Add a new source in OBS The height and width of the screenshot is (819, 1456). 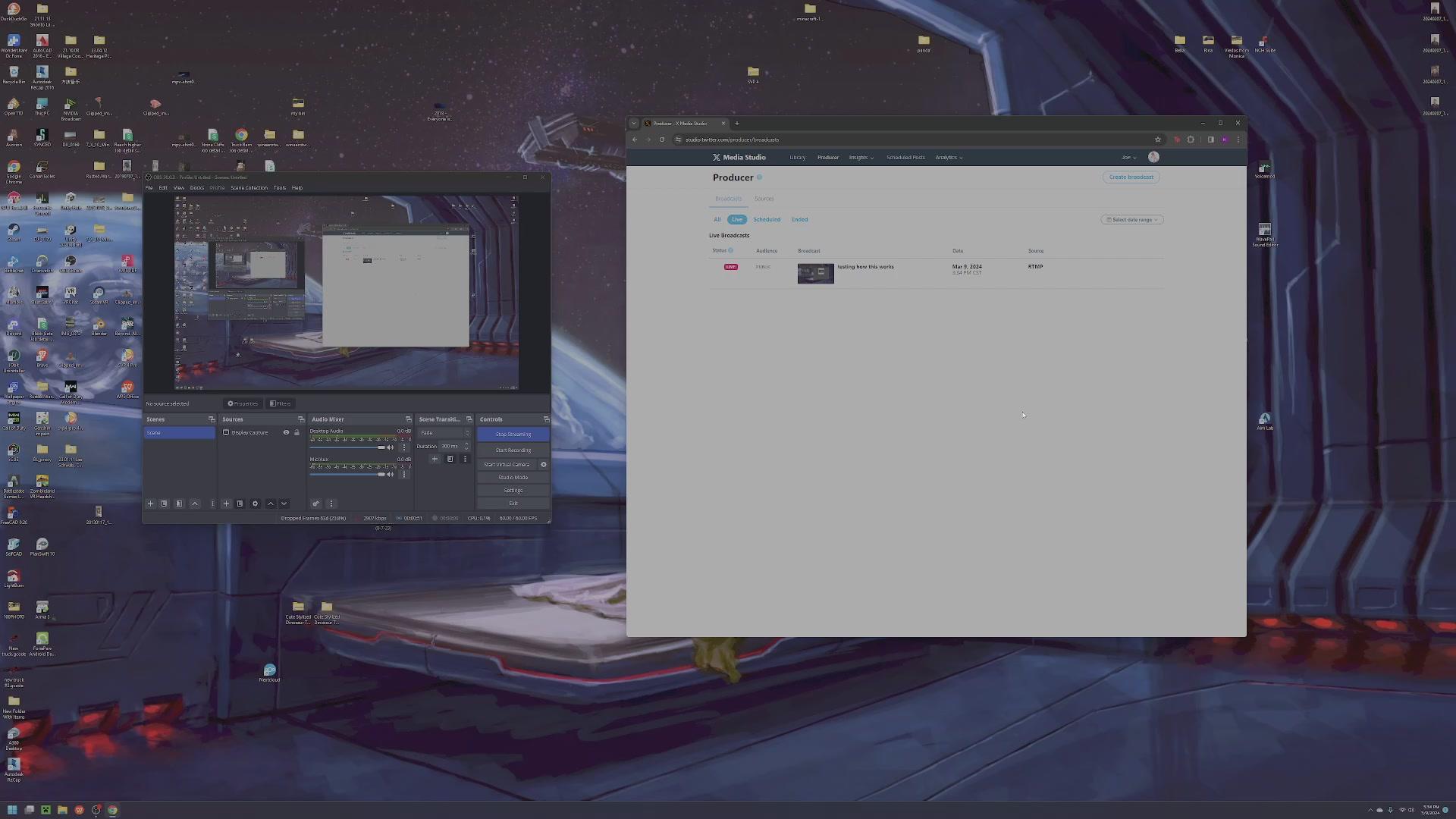(x=226, y=504)
